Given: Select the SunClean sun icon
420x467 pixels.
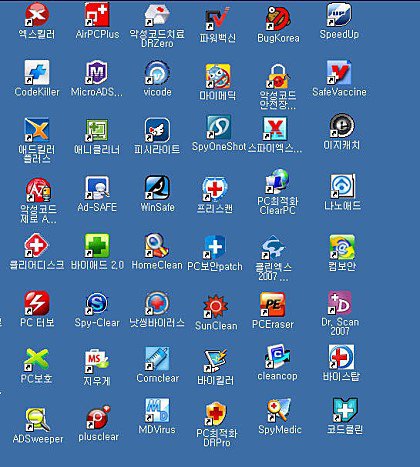Looking at the screenshot, I should 216,306.
